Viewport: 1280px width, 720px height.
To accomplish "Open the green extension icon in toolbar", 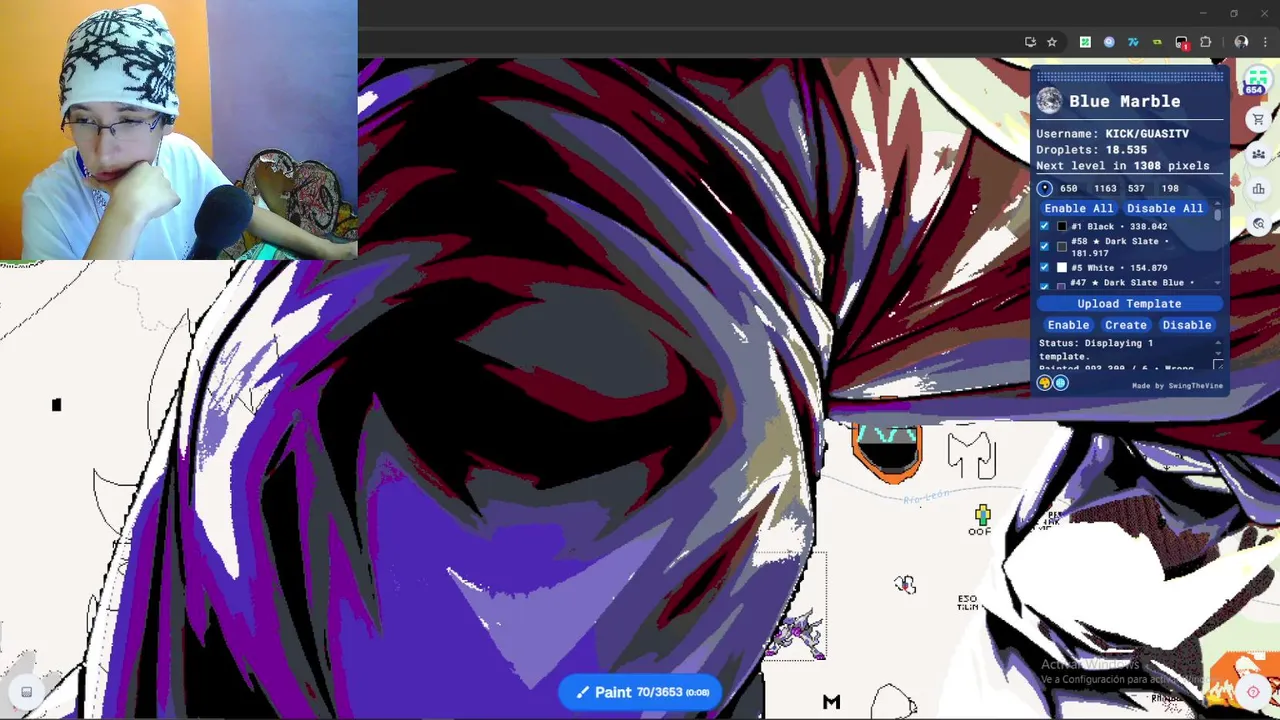I will (1085, 42).
